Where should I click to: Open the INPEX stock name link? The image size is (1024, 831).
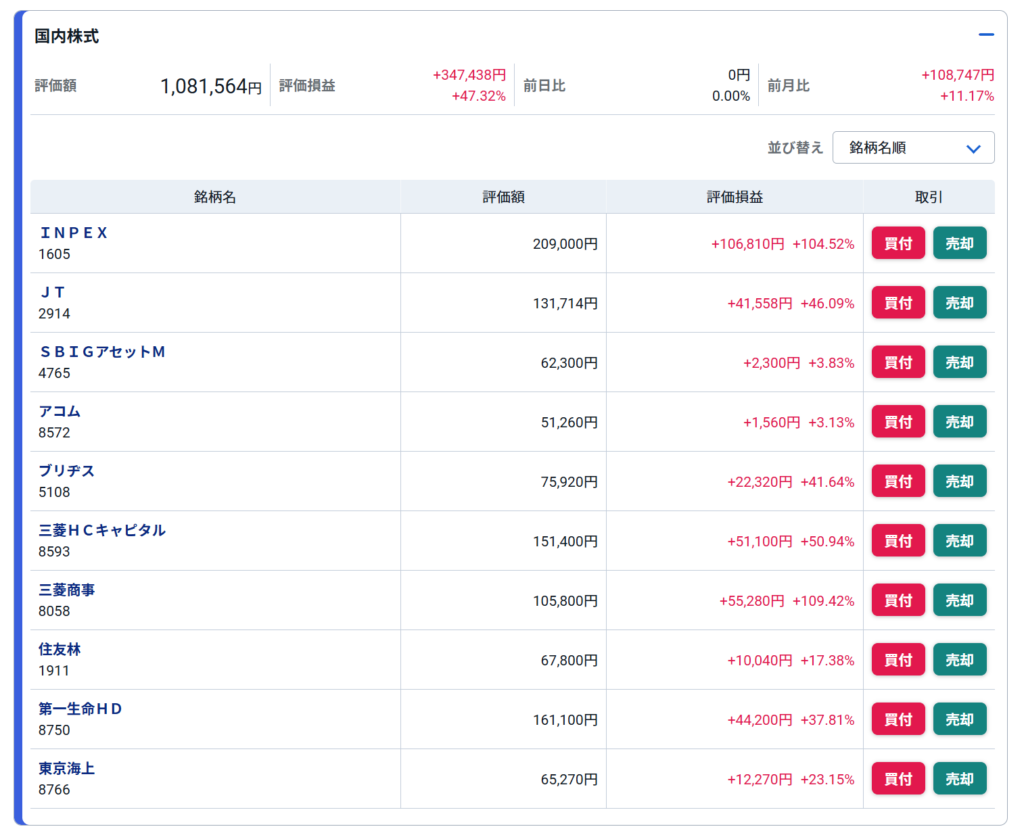[73, 233]
